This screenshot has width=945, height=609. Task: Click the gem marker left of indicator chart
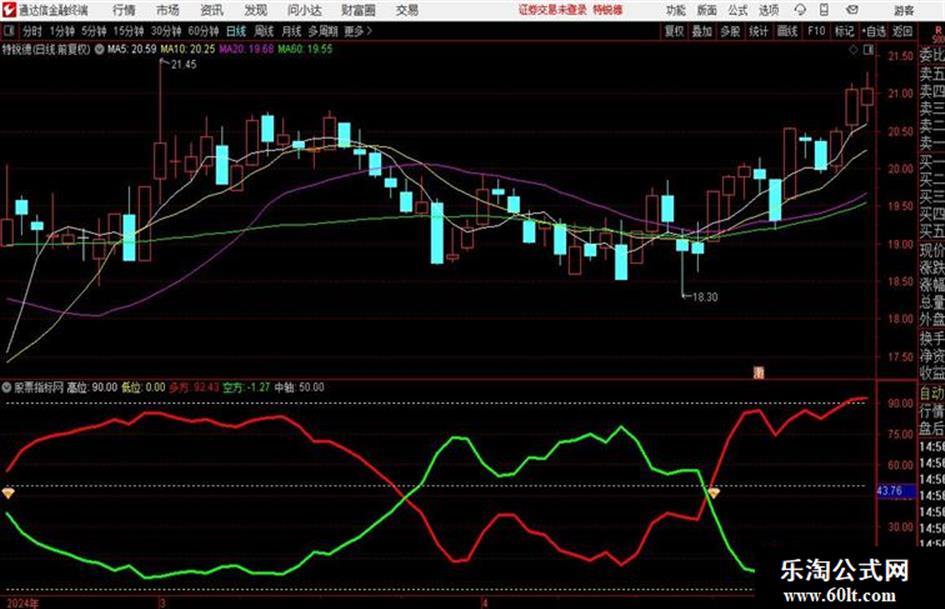click(8, 493)
